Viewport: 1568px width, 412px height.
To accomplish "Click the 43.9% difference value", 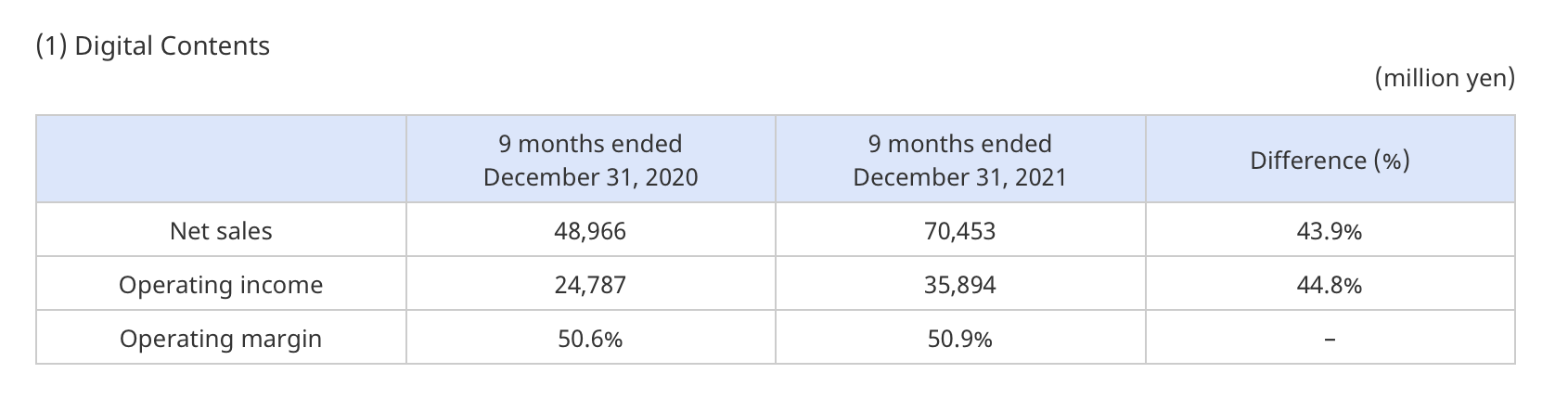I will (1329, 231).
